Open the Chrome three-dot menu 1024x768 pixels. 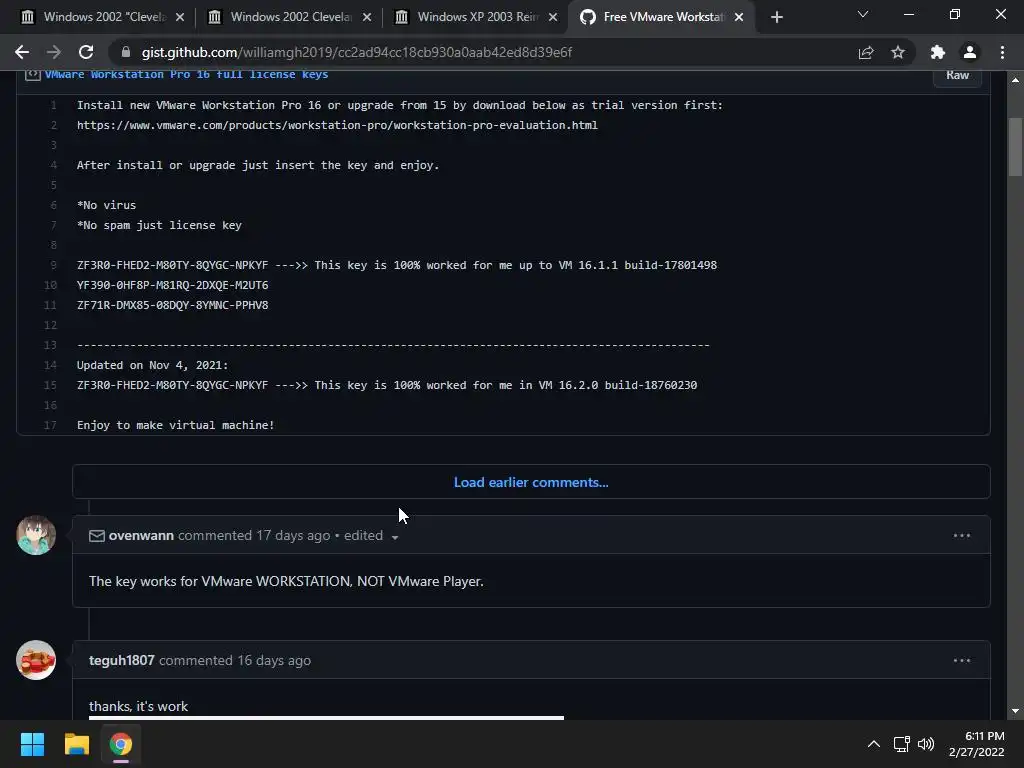[x=1002, y=52]
